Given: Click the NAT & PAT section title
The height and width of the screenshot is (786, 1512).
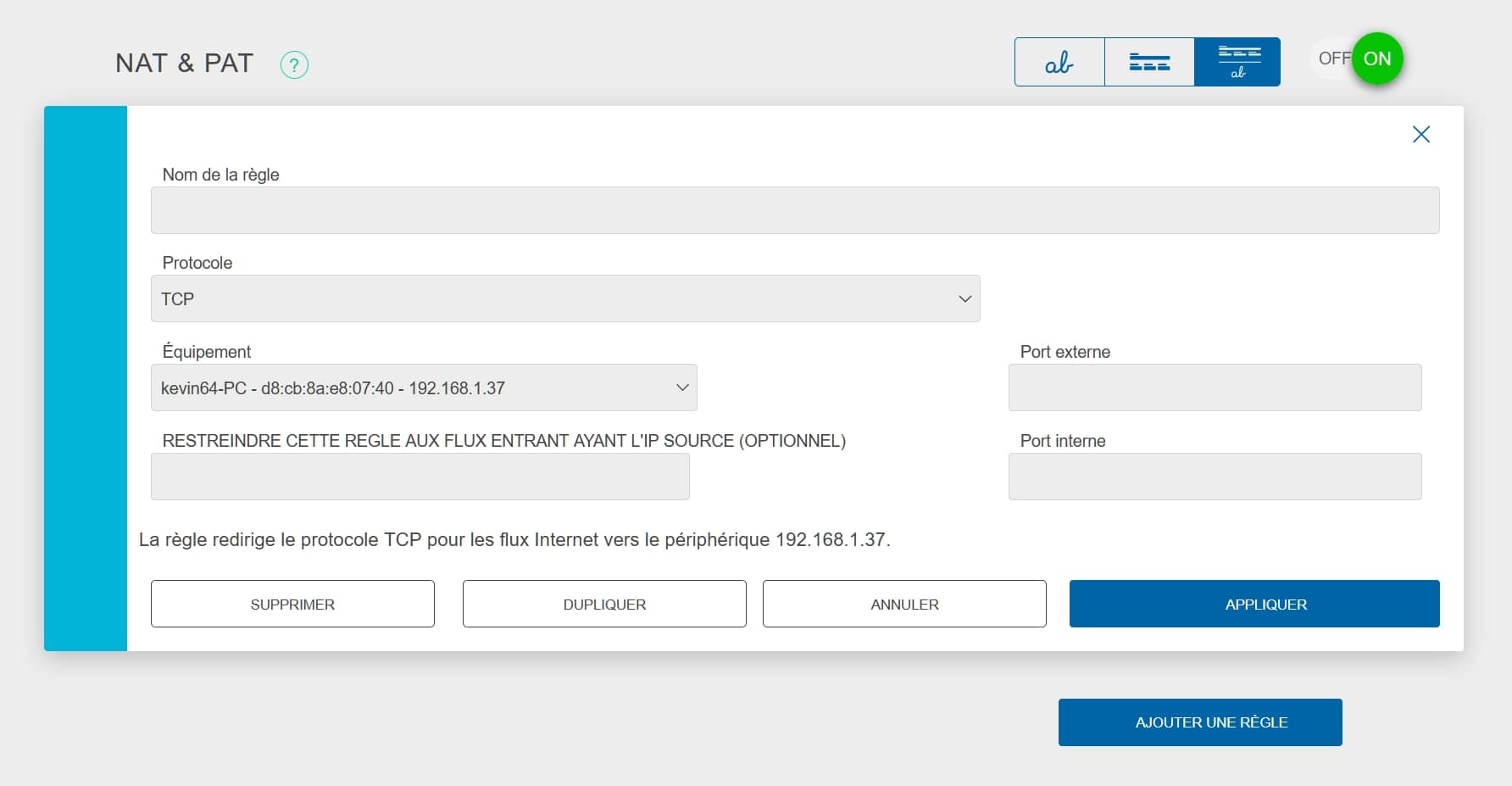Looking at the screenshot, I should coord(184,64).
